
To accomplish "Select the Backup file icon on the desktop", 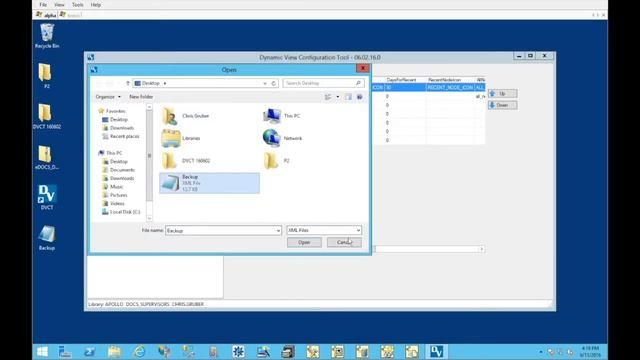I will point(47,238).
